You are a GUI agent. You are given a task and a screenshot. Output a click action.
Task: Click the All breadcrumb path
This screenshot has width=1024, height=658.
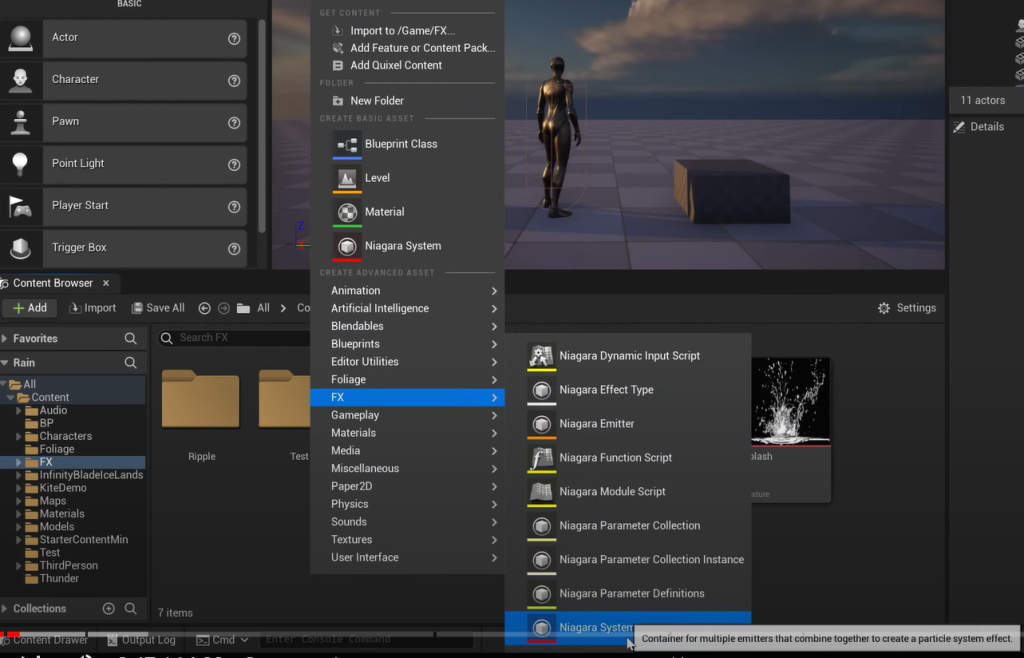(263, 308)
